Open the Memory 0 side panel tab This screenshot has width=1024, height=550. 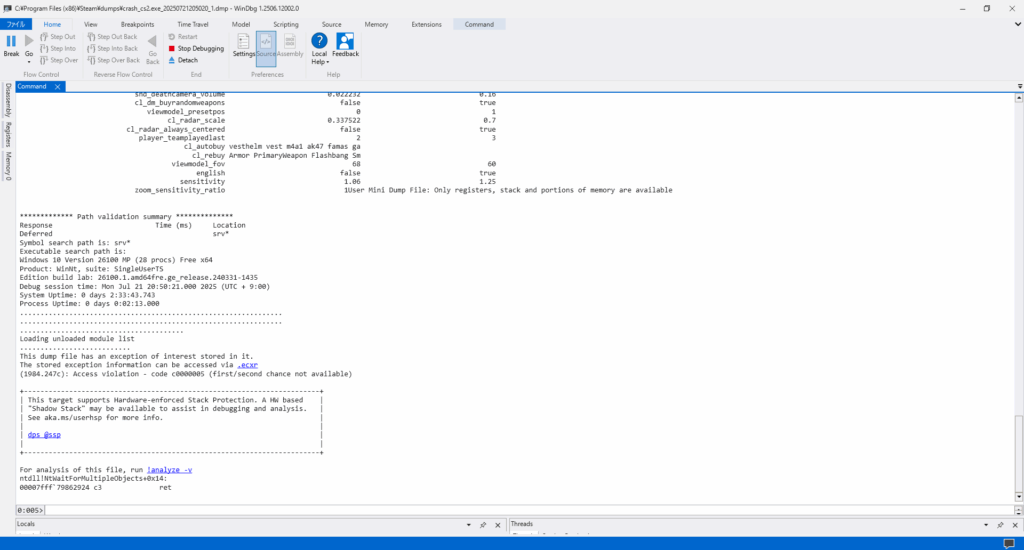[8, 165]
